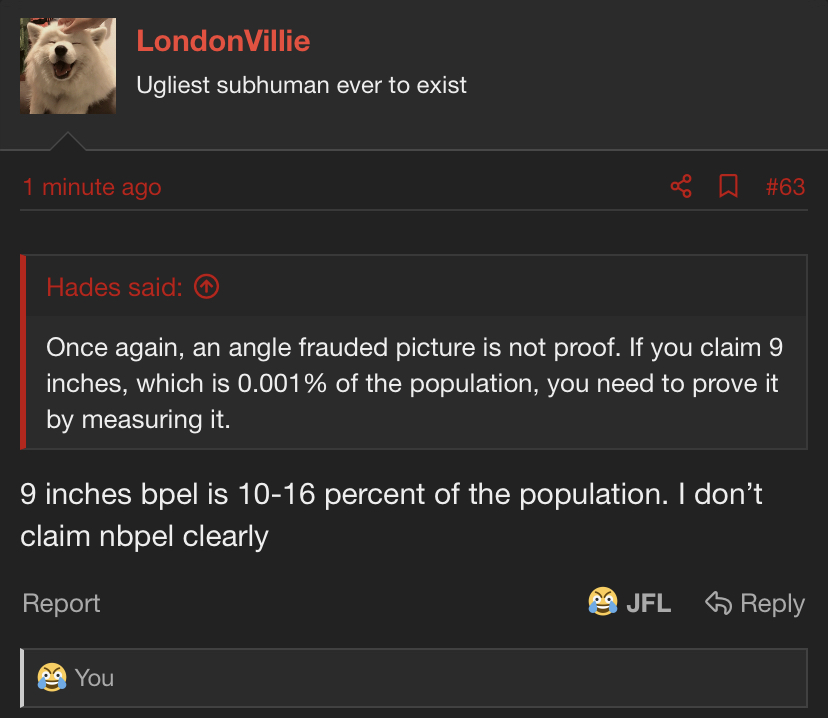Screen dimensions: 828x718
Task: Open the Samoyed dog avatar thumbnail
Action: [x=68, y=66]
